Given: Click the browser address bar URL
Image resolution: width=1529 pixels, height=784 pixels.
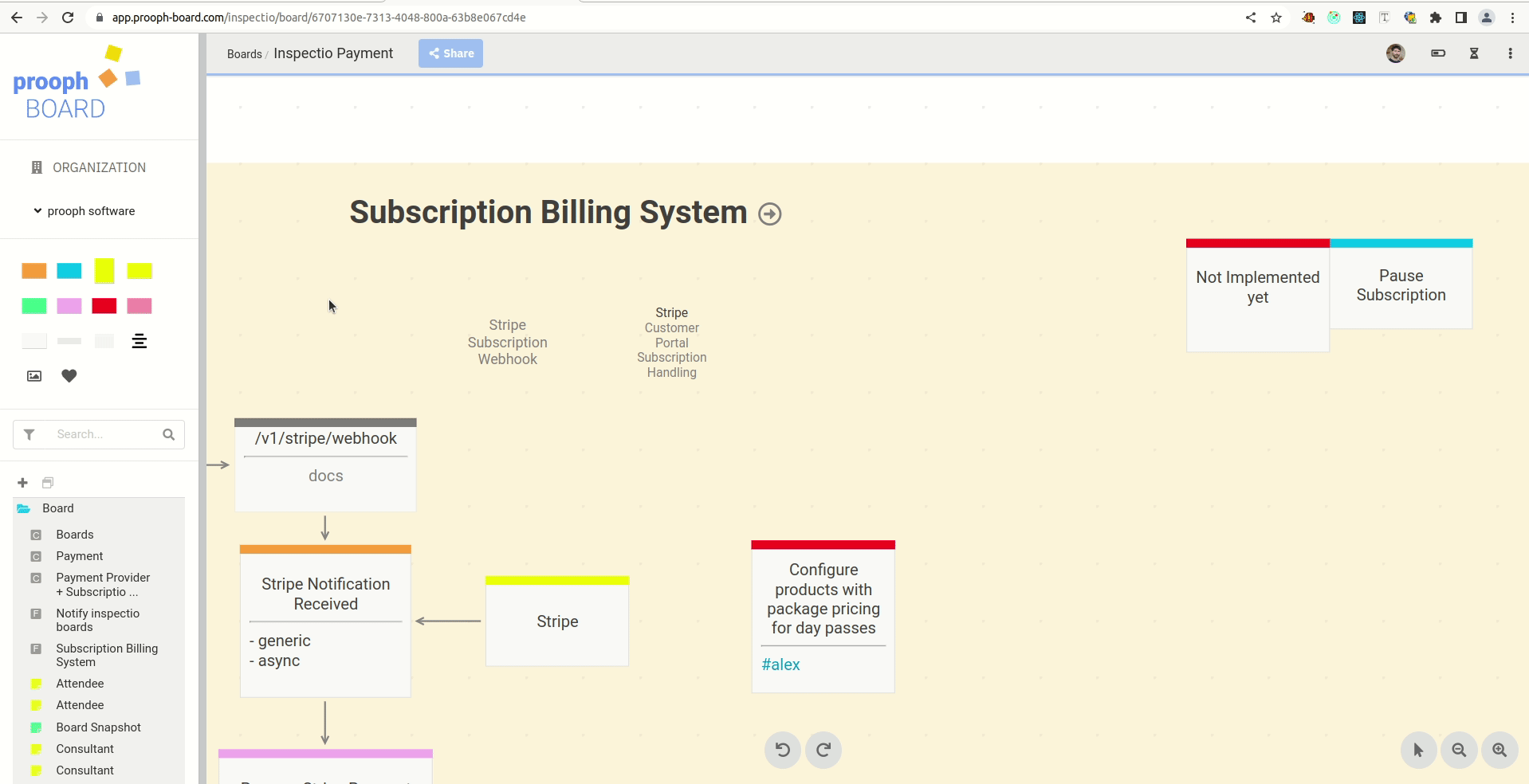Looking at the screenshot, I should [x=319, y=18].
